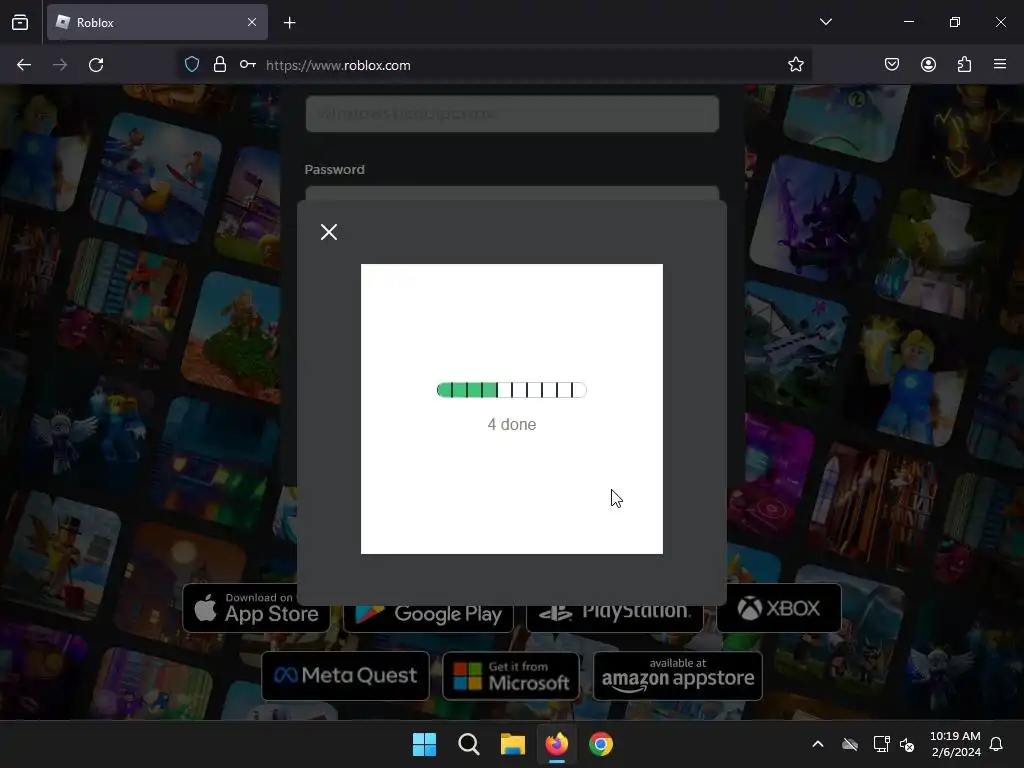
Task: Open the Firefox View button
Action: [x=20, y=22]
